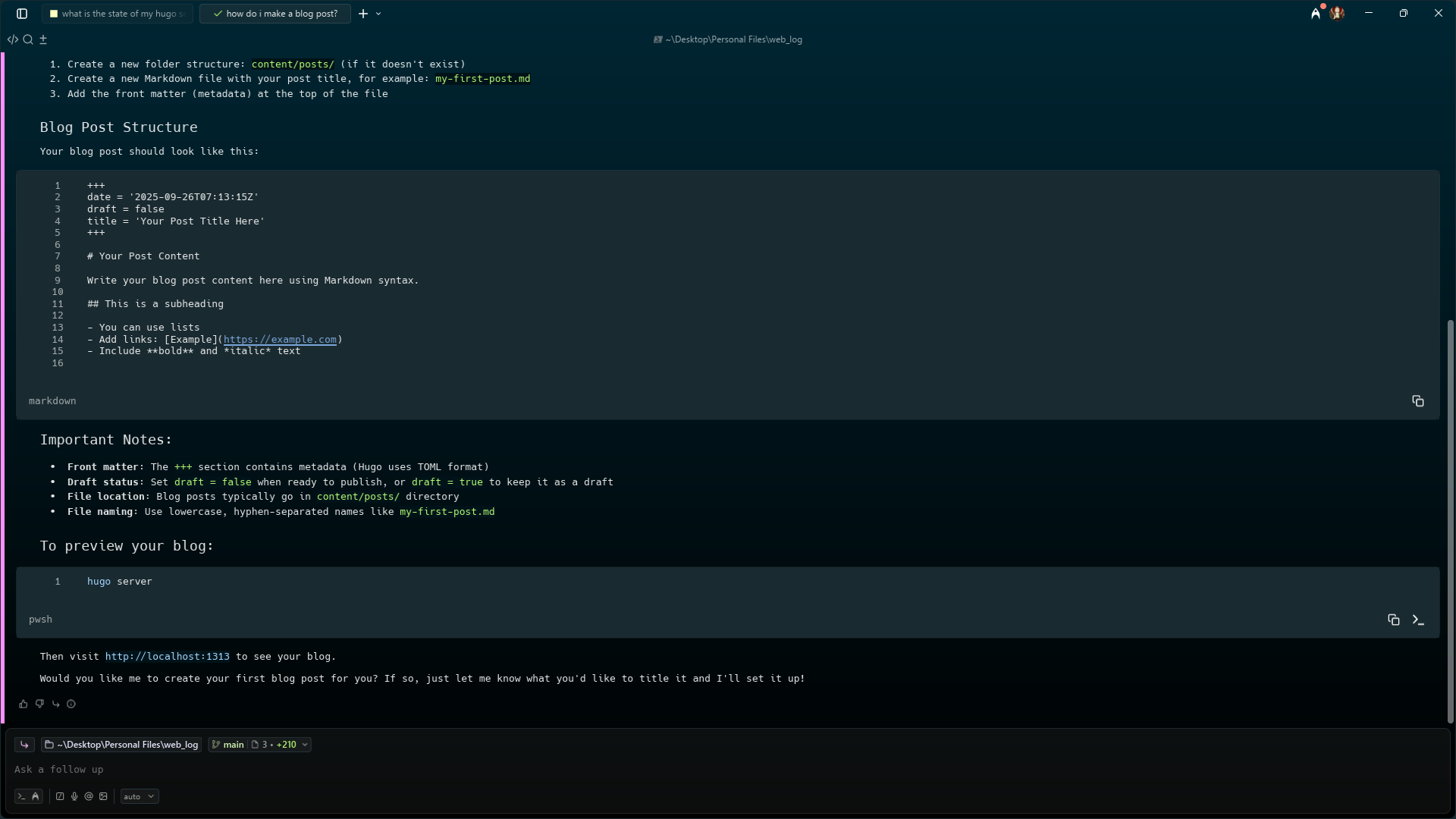Expand the new tab options chevron
The width and height of the screenshot is (1456, 819).
pos(378,14)
